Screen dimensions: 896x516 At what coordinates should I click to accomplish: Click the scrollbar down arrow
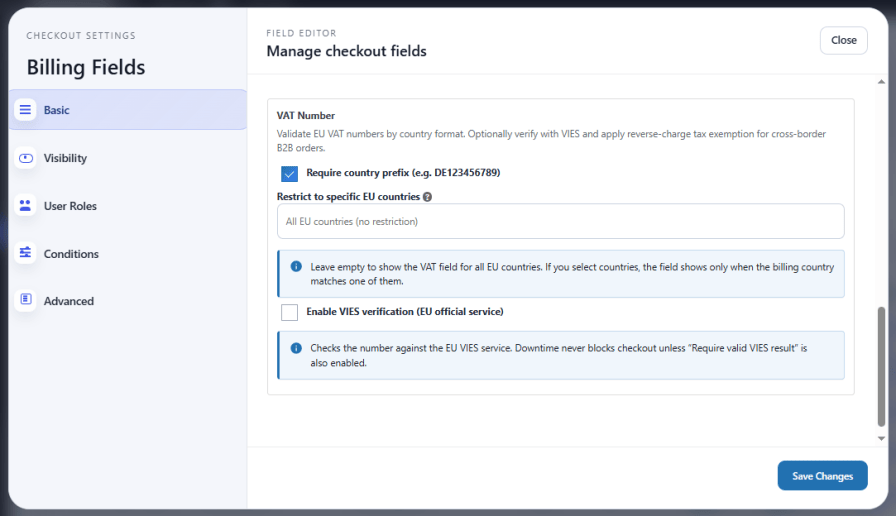881,439
